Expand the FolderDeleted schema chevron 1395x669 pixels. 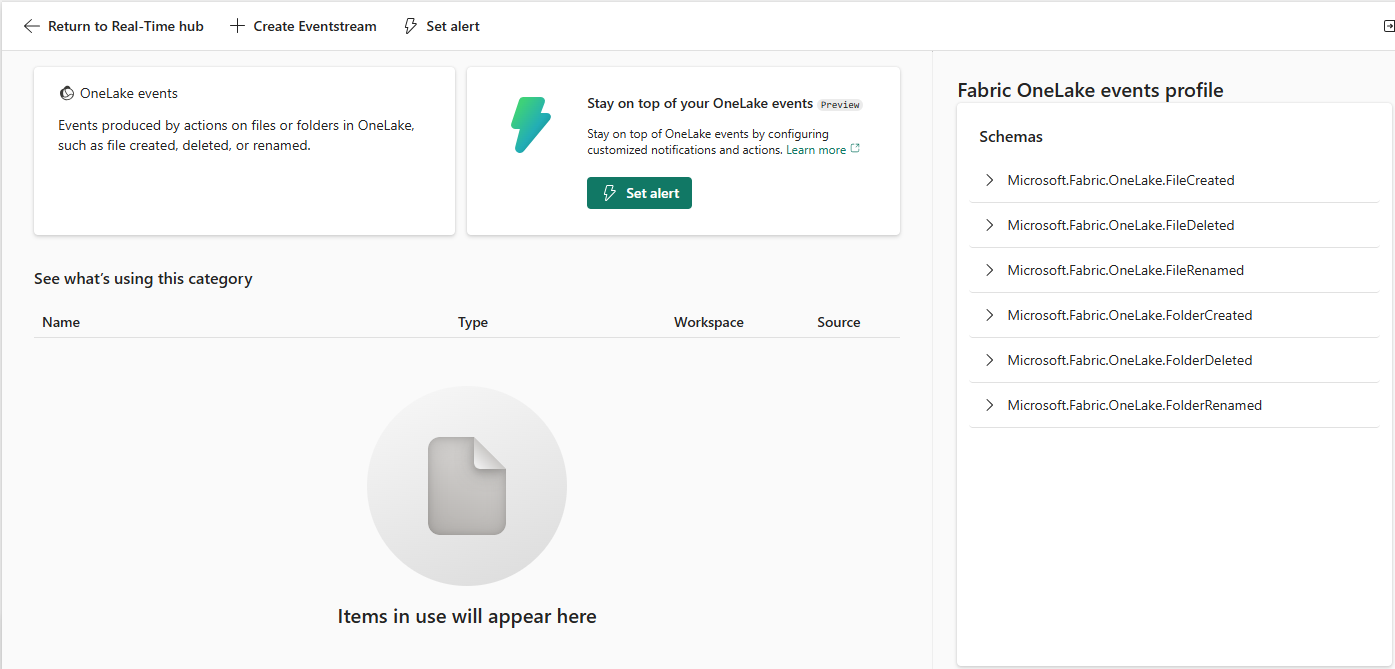tap(990, 360)
